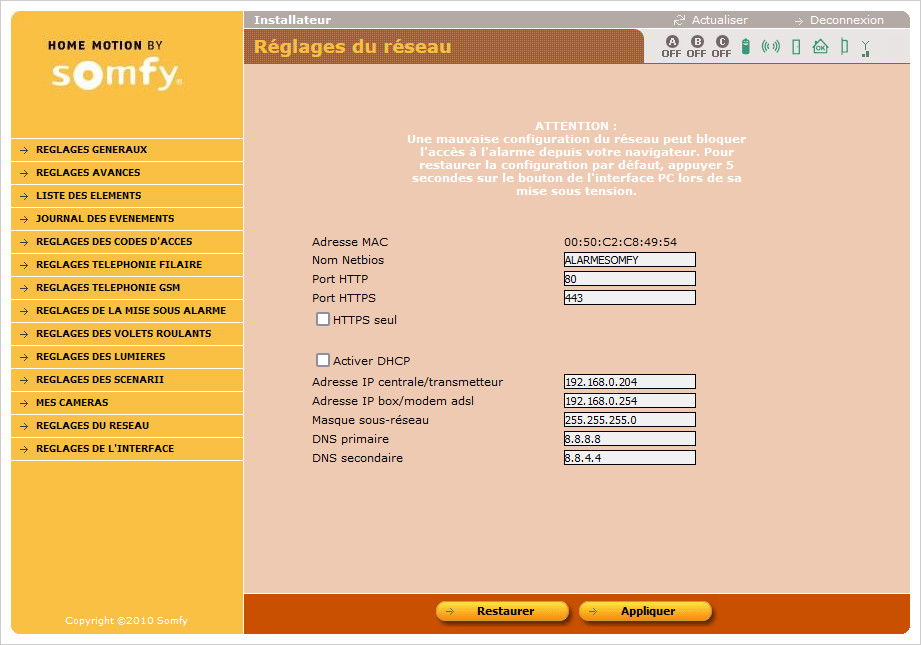
Task: Click the zone A OFF status icon
Action: tap(671, 46)
